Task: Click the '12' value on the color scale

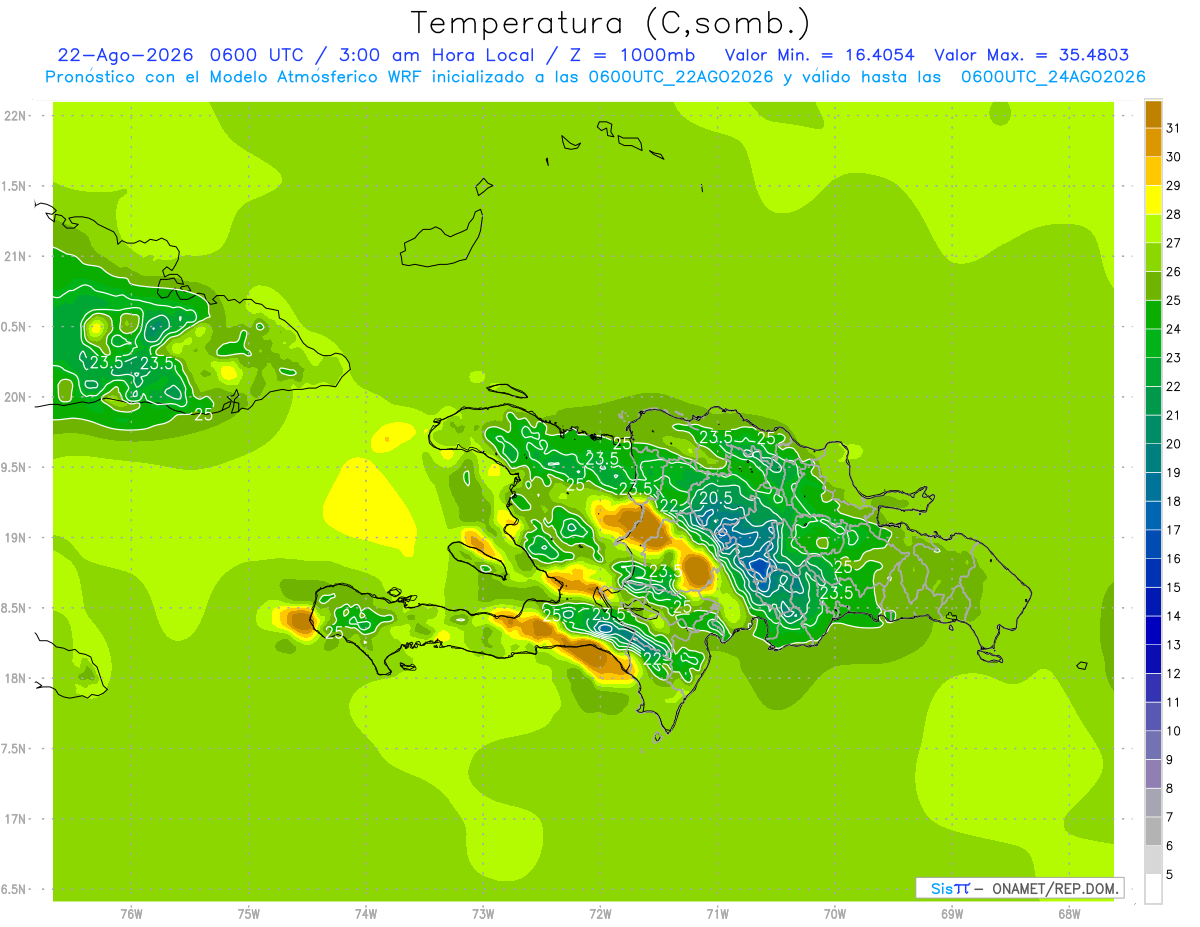Action: click(1173, 674)
